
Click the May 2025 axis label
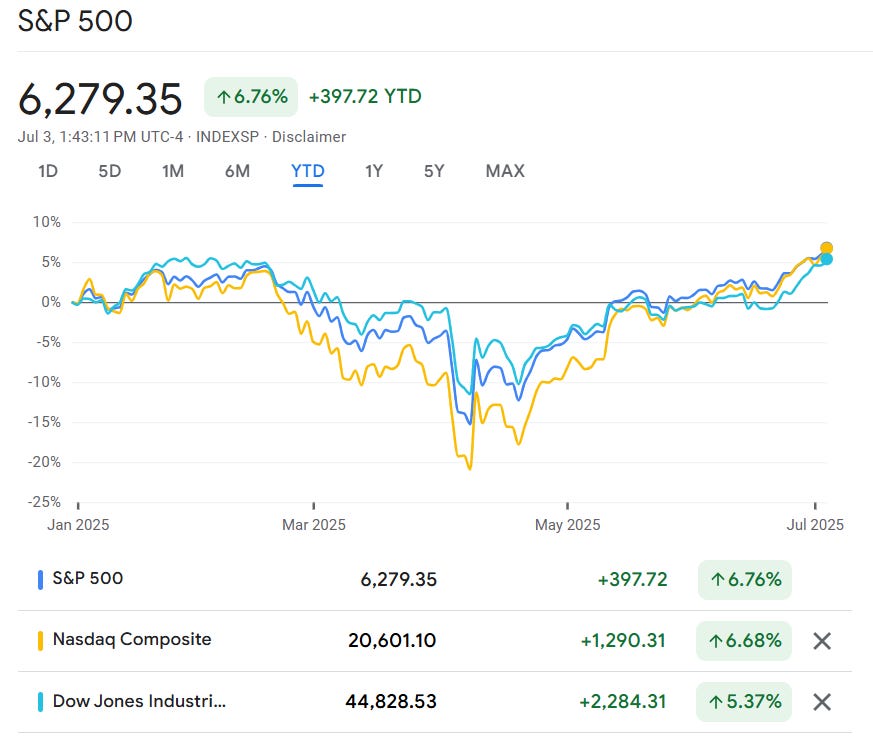[567, 525]
